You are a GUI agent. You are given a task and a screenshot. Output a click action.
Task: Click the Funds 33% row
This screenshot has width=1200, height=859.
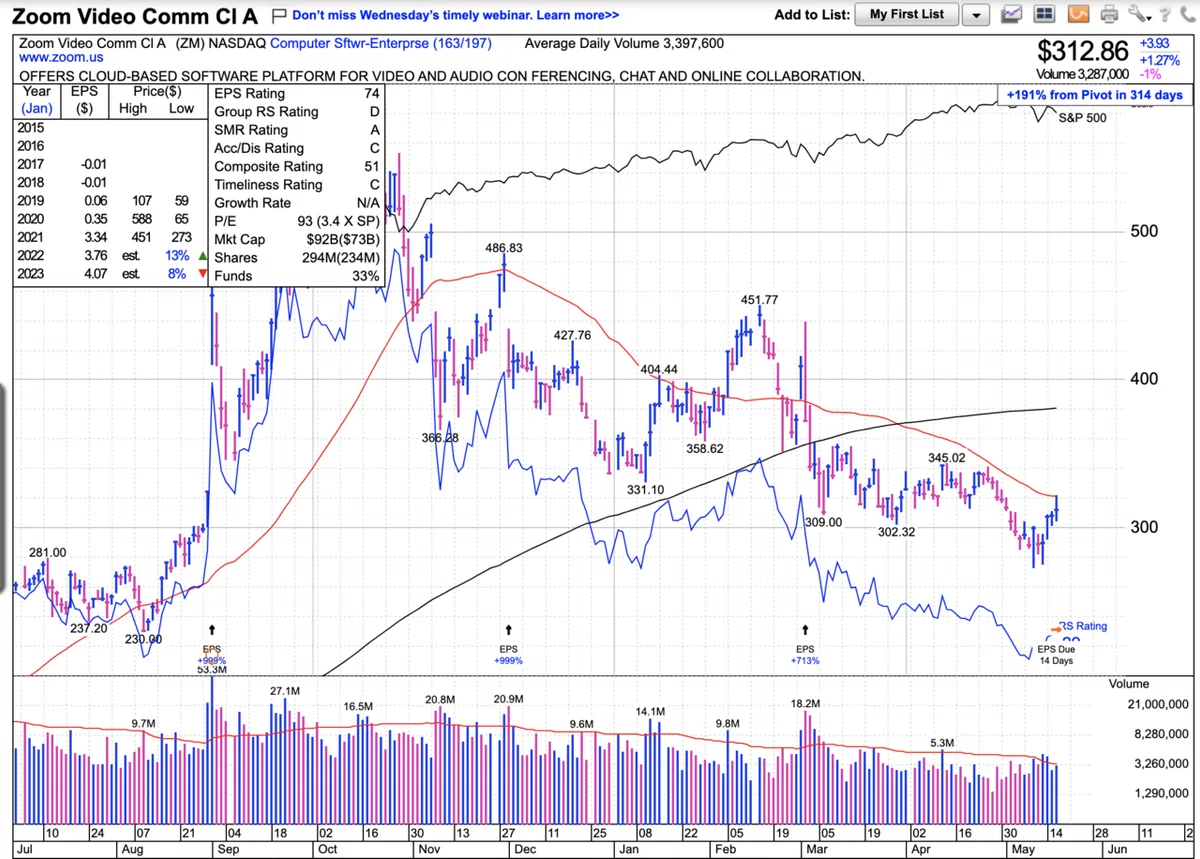click(x=297, y=276)
